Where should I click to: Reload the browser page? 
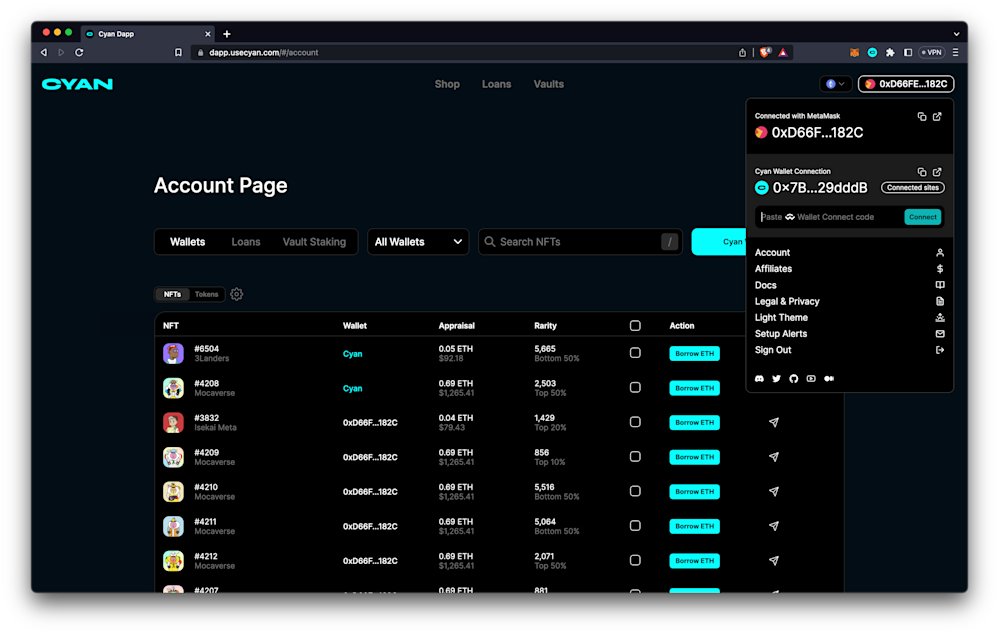point(79,52)
